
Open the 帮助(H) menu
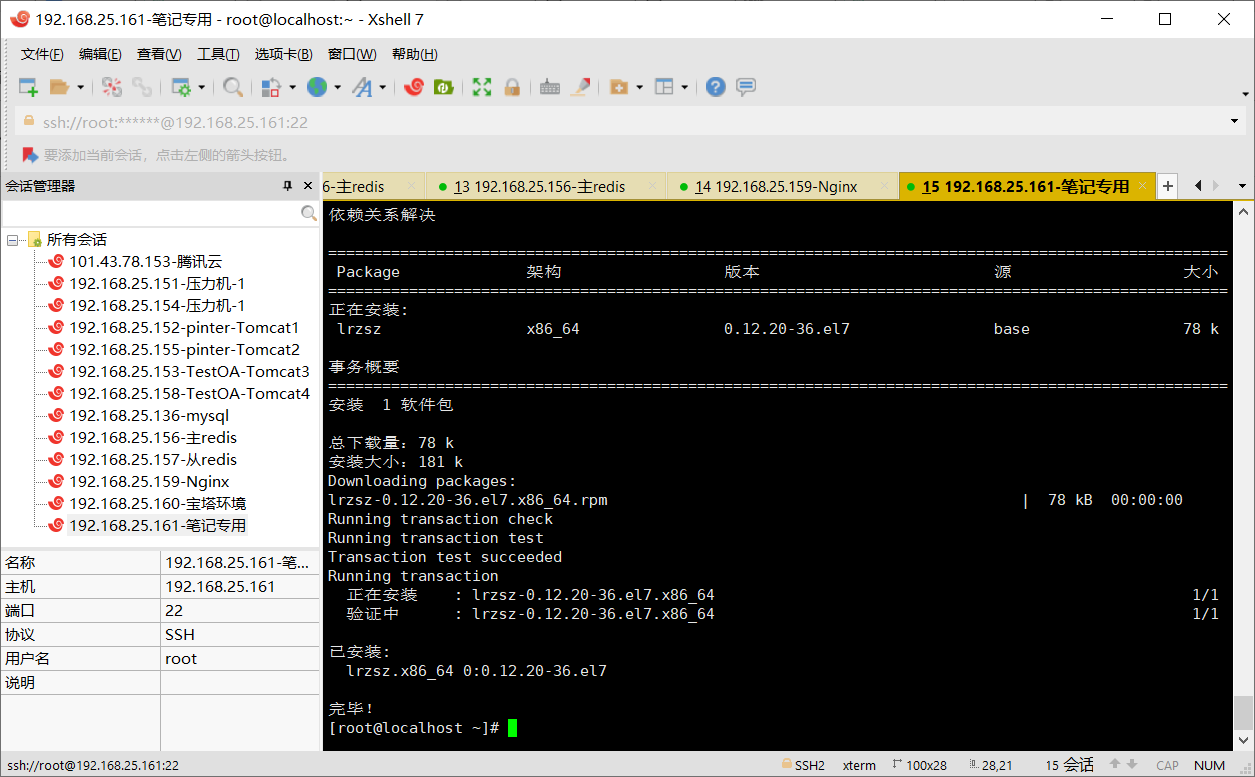pos(415,54)
